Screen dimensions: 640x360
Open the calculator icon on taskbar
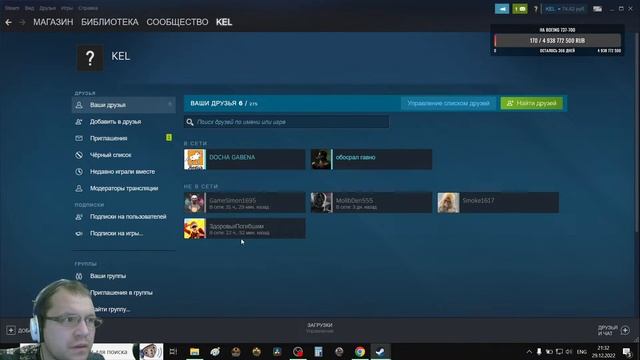pyautogui.click(x=318, y=352)
